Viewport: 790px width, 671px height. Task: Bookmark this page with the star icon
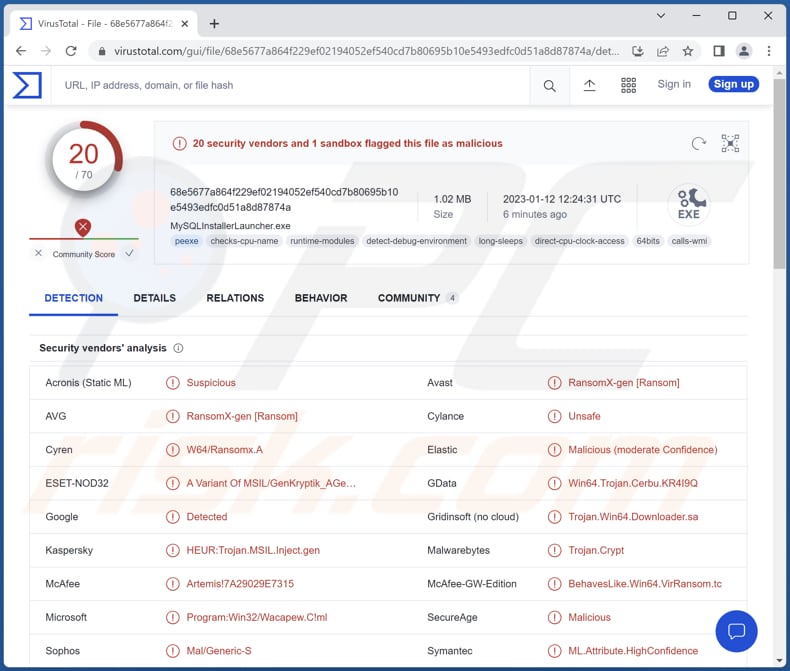pyautogui.click(x=688, y=51)
